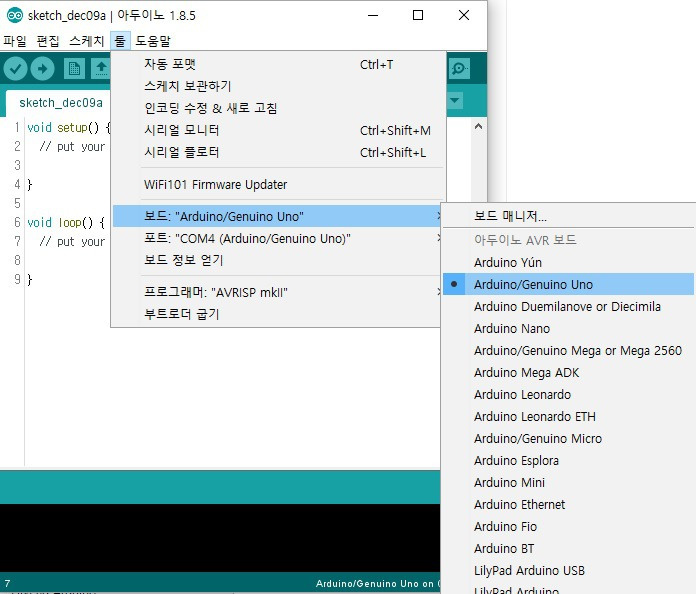696x594 pixels.
Task: Close the Arduino IDE window
Action: click(x=464, y=16)
